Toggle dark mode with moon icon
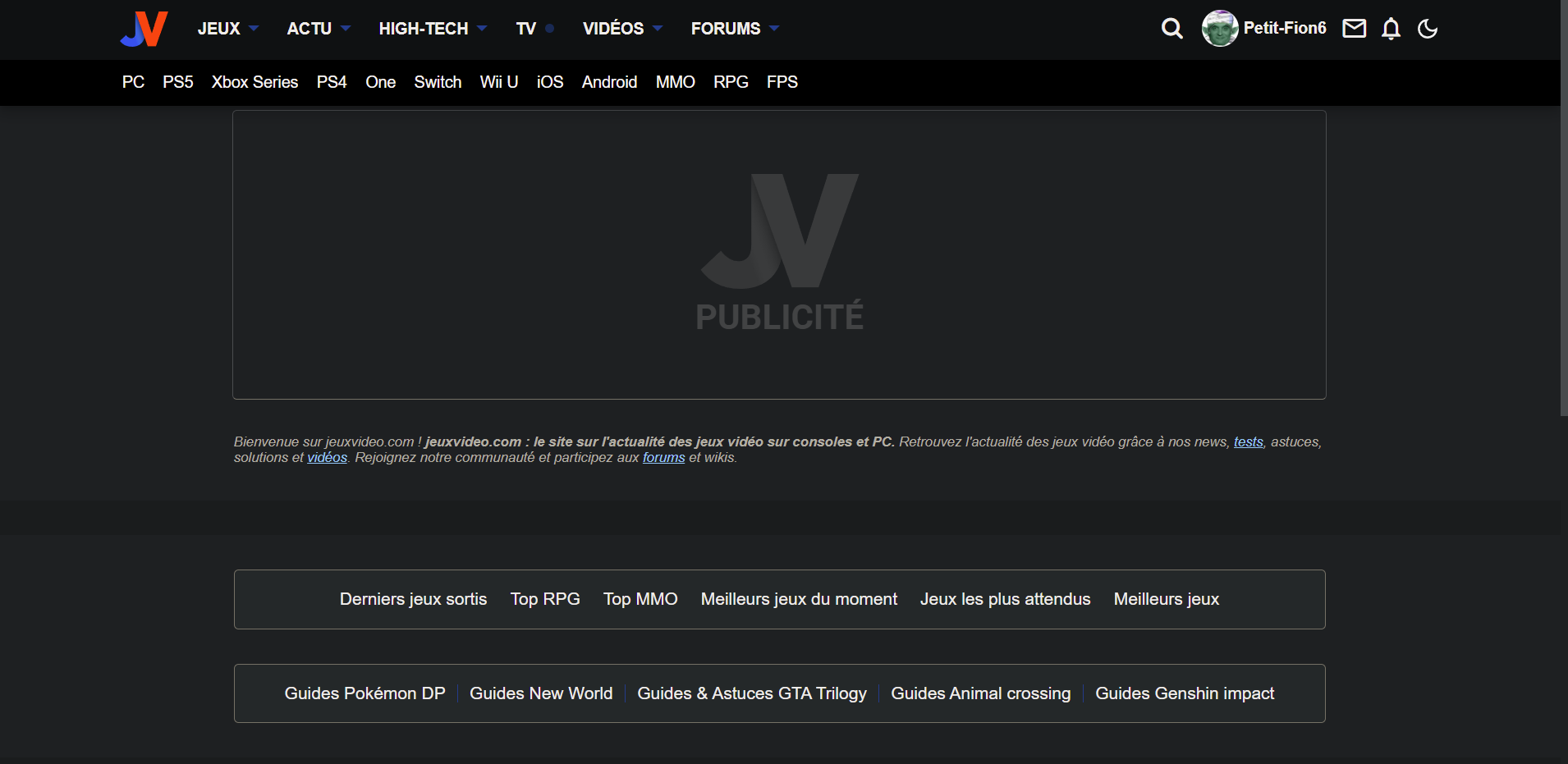 coord(1428,29)
